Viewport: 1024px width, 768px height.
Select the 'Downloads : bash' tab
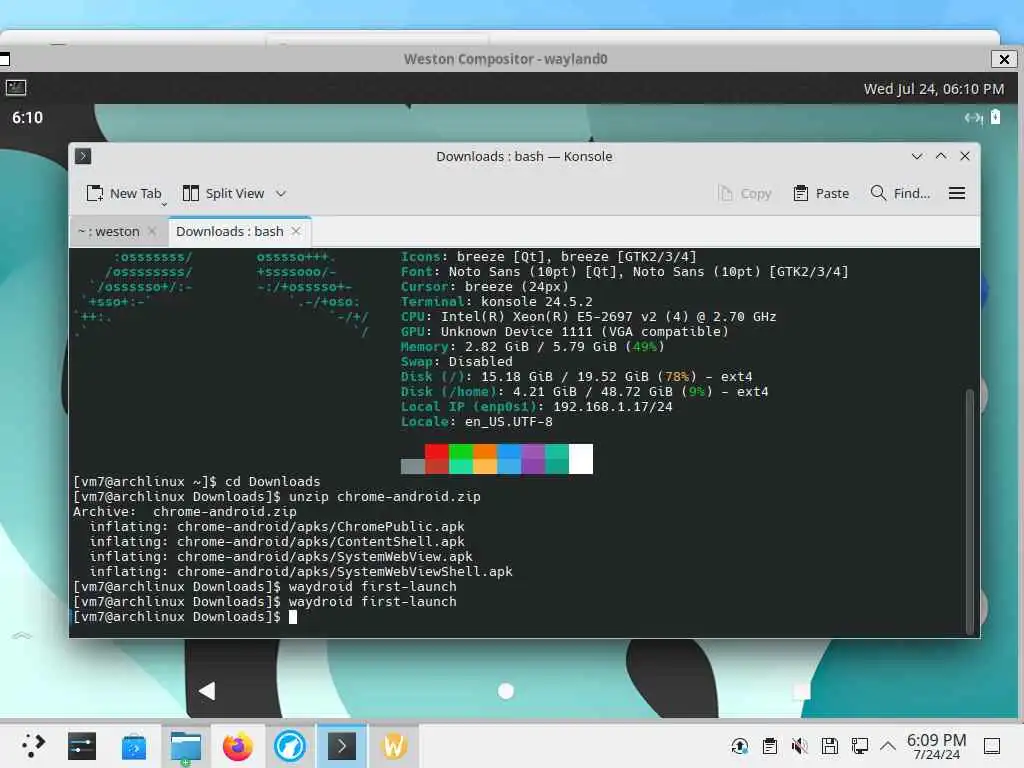[230, 231]
